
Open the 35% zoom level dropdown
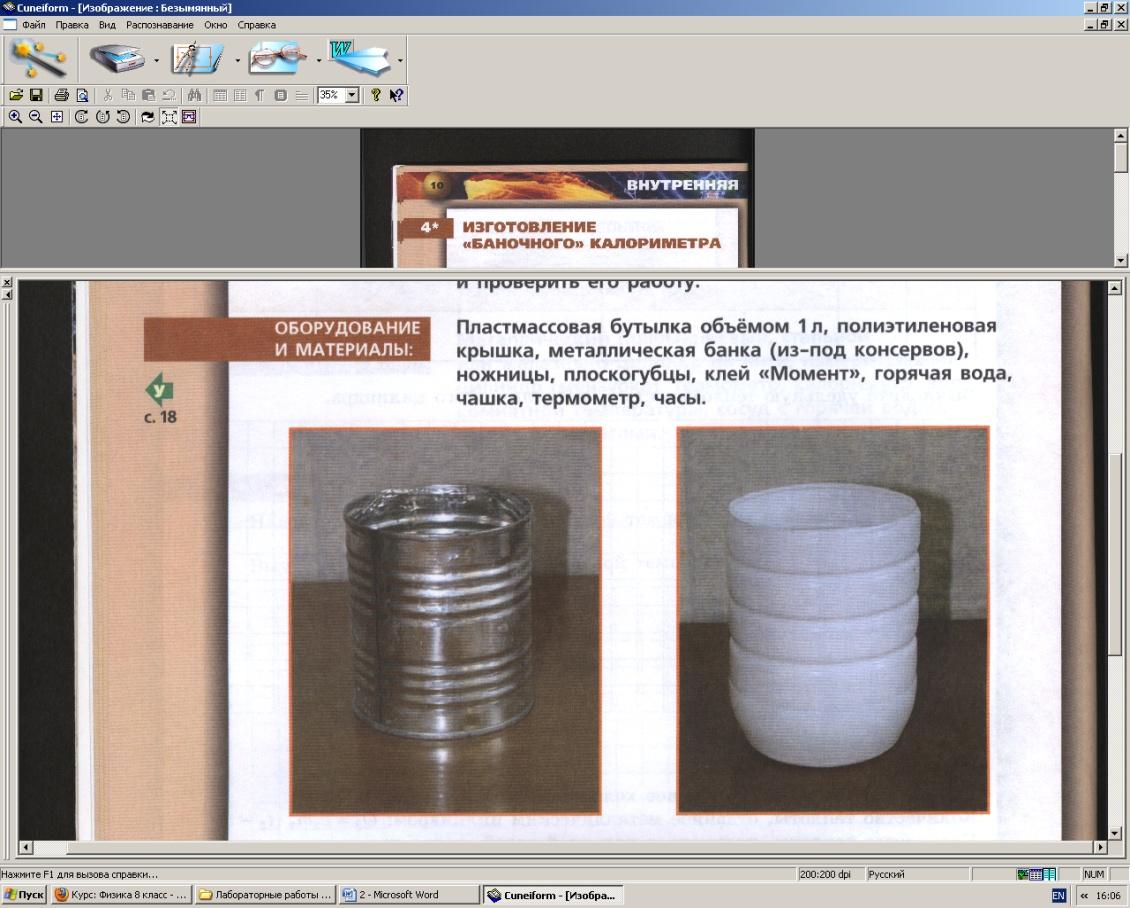click(352, 95)
